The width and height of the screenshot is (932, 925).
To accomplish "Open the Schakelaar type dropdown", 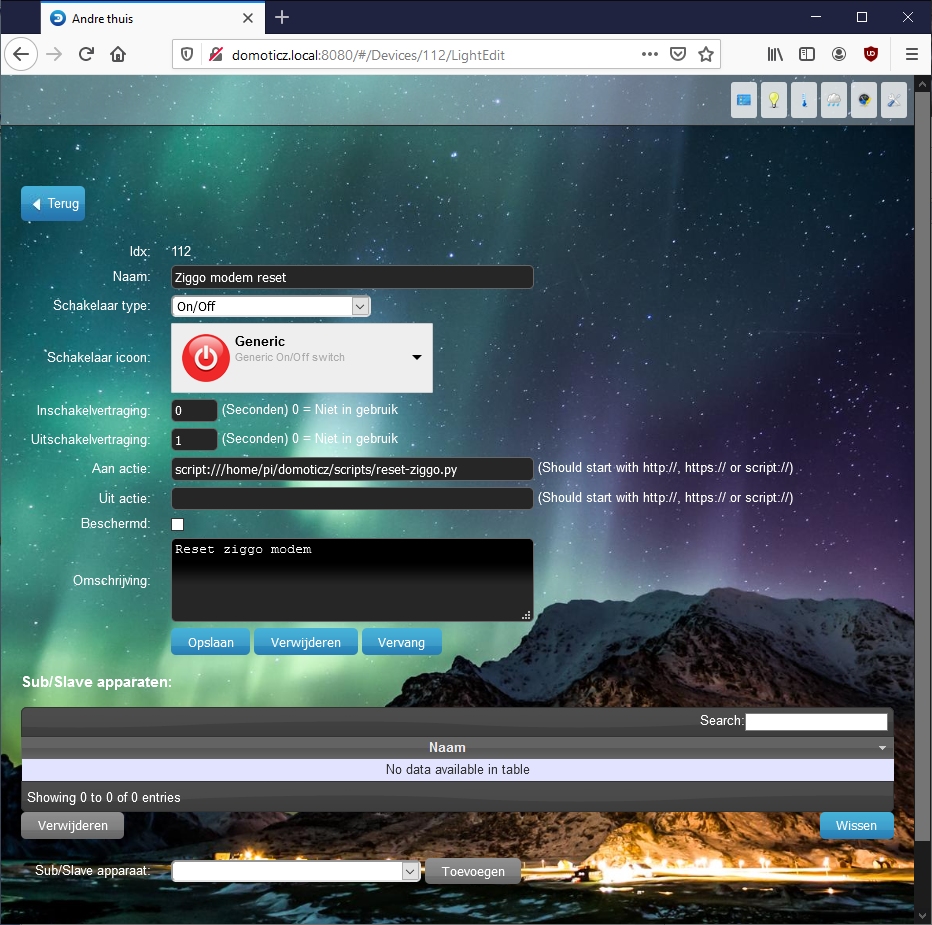I will (271, 306).
